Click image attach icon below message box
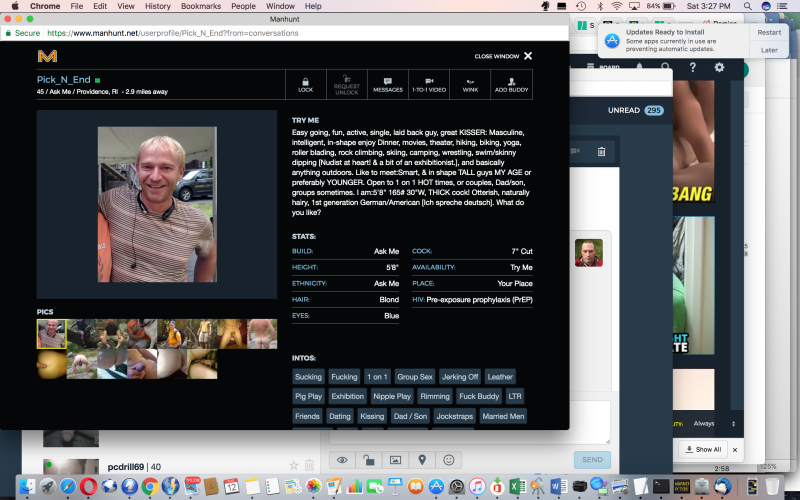 coord(395,460)
